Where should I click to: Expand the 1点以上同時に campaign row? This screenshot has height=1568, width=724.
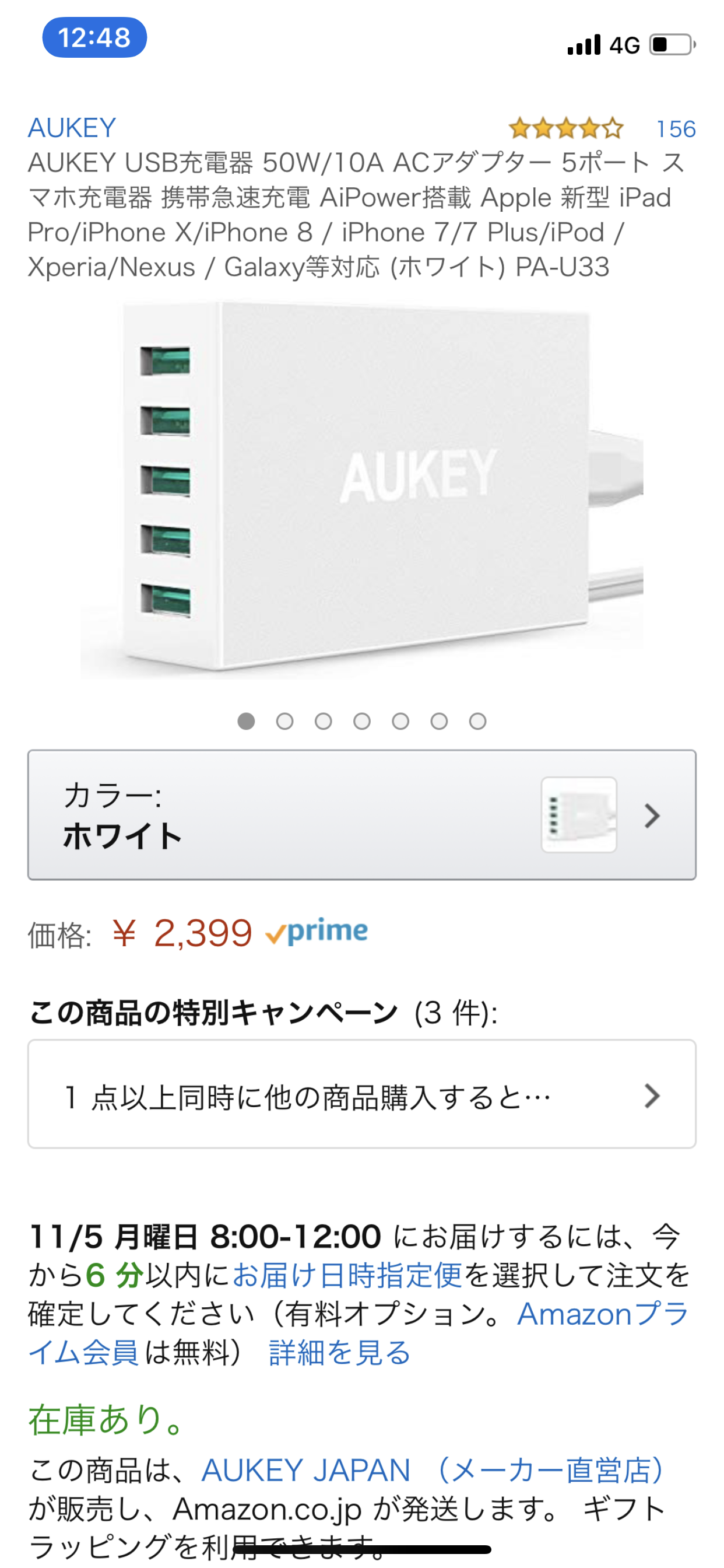[362, 1094]
